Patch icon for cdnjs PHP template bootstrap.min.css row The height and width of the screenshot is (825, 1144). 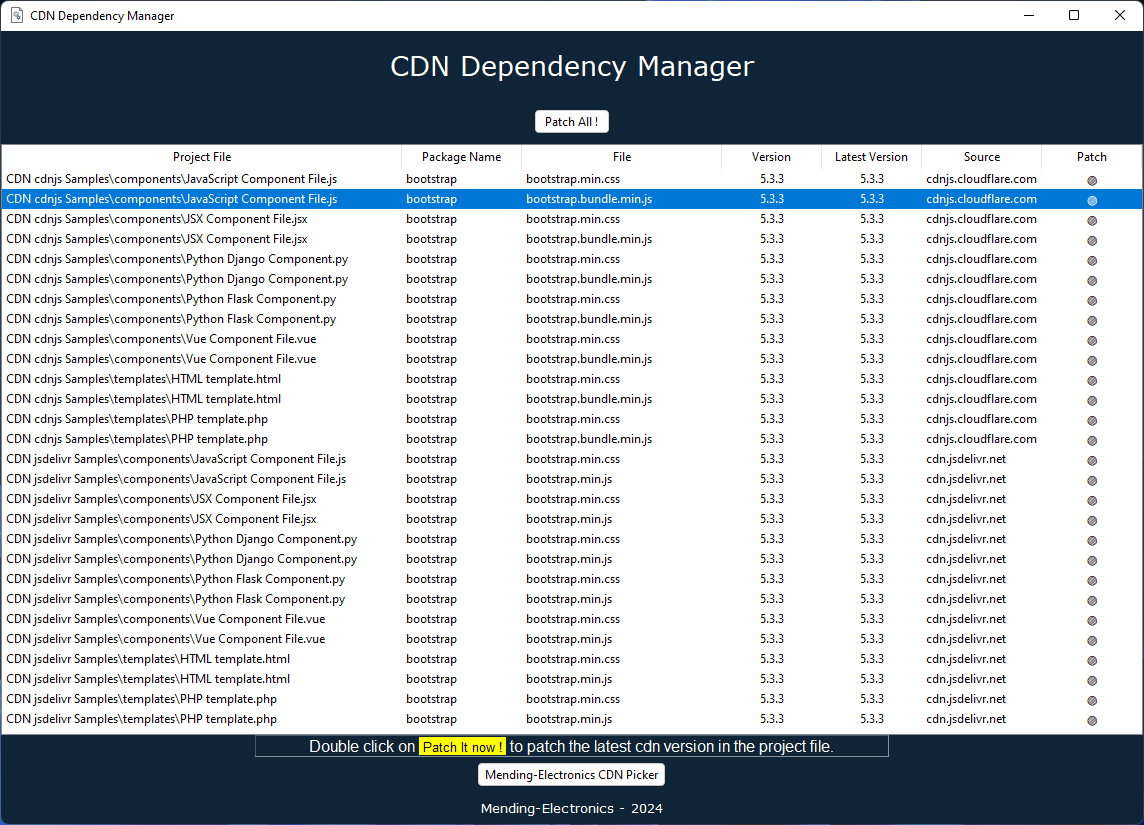click(1091, 420)
